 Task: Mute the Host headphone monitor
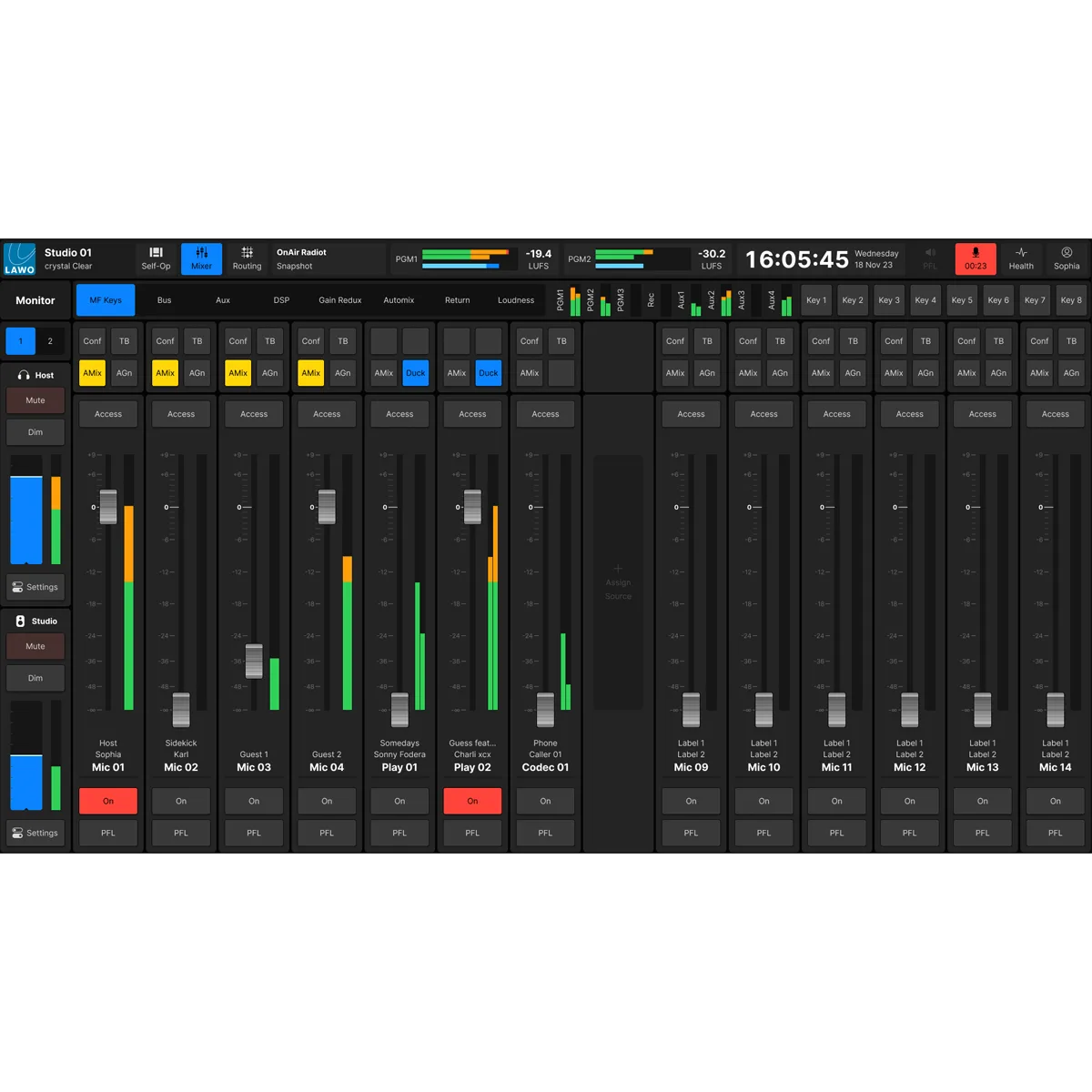click(x=35, y=400)
